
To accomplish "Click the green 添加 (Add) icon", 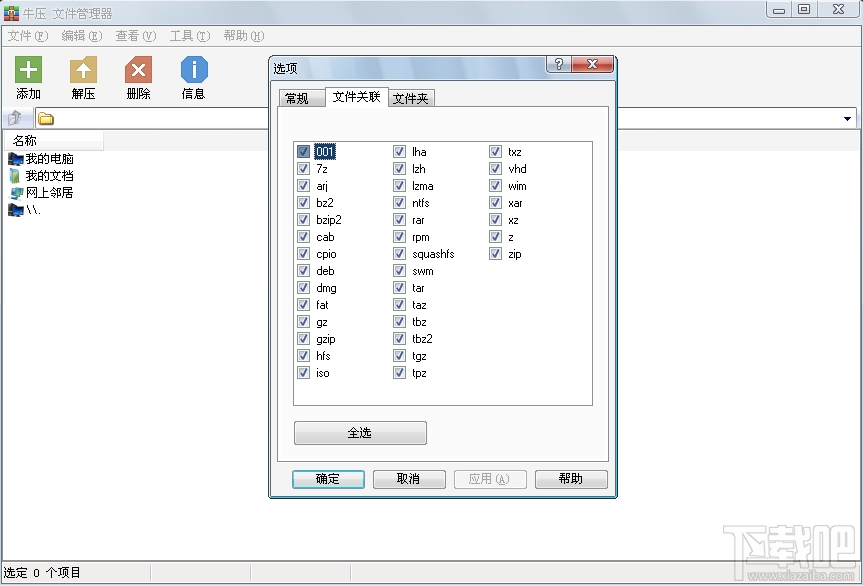I will [x=28, y=70].
